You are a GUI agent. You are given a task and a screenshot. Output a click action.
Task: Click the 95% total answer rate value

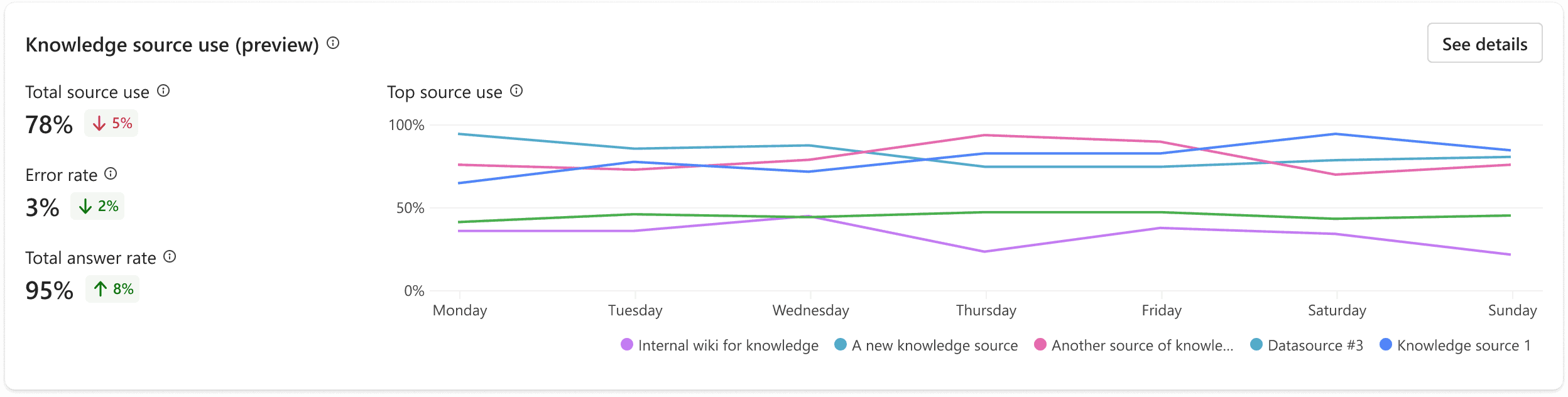click(49, 291)
